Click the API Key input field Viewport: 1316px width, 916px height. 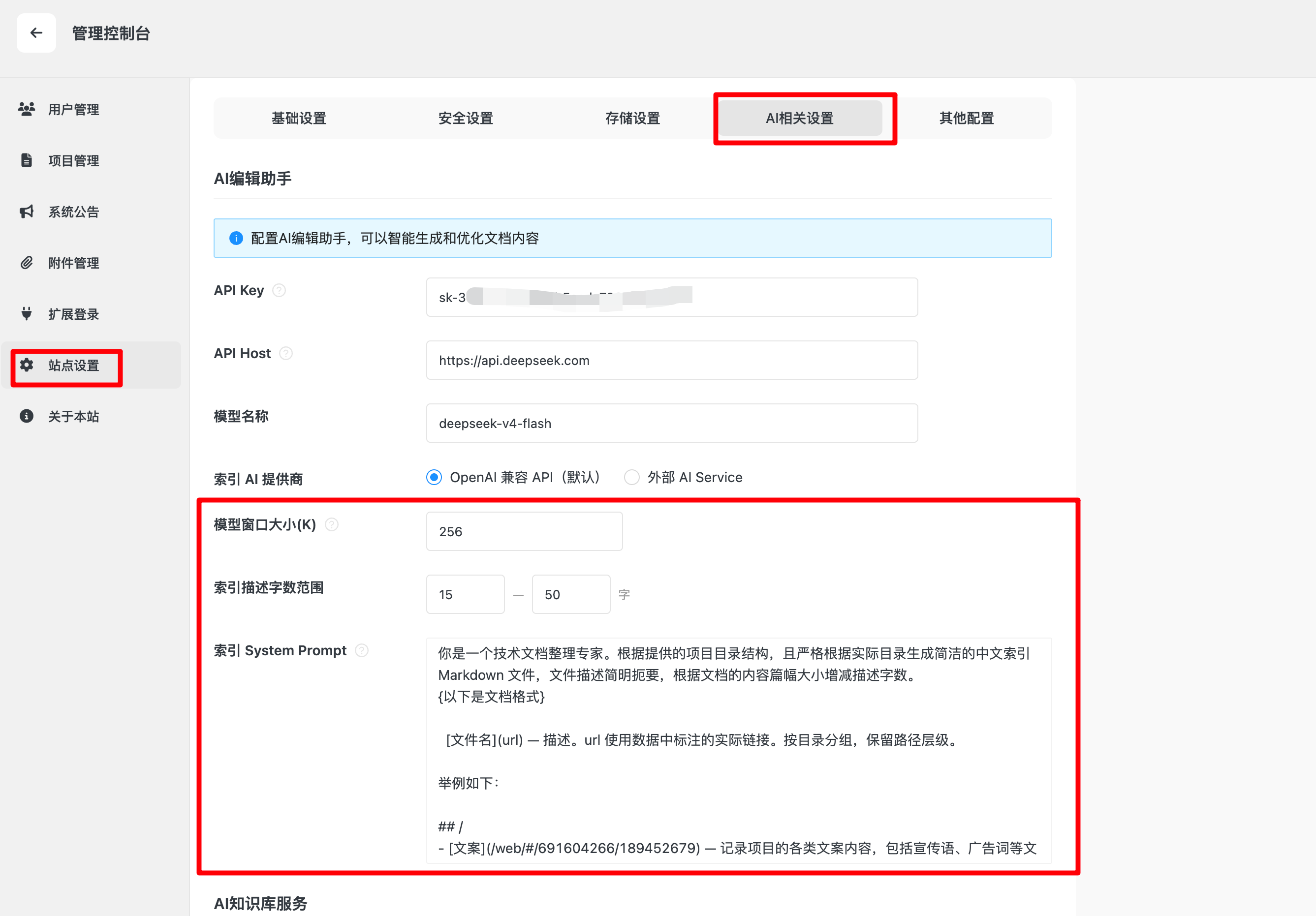point(672,297)
